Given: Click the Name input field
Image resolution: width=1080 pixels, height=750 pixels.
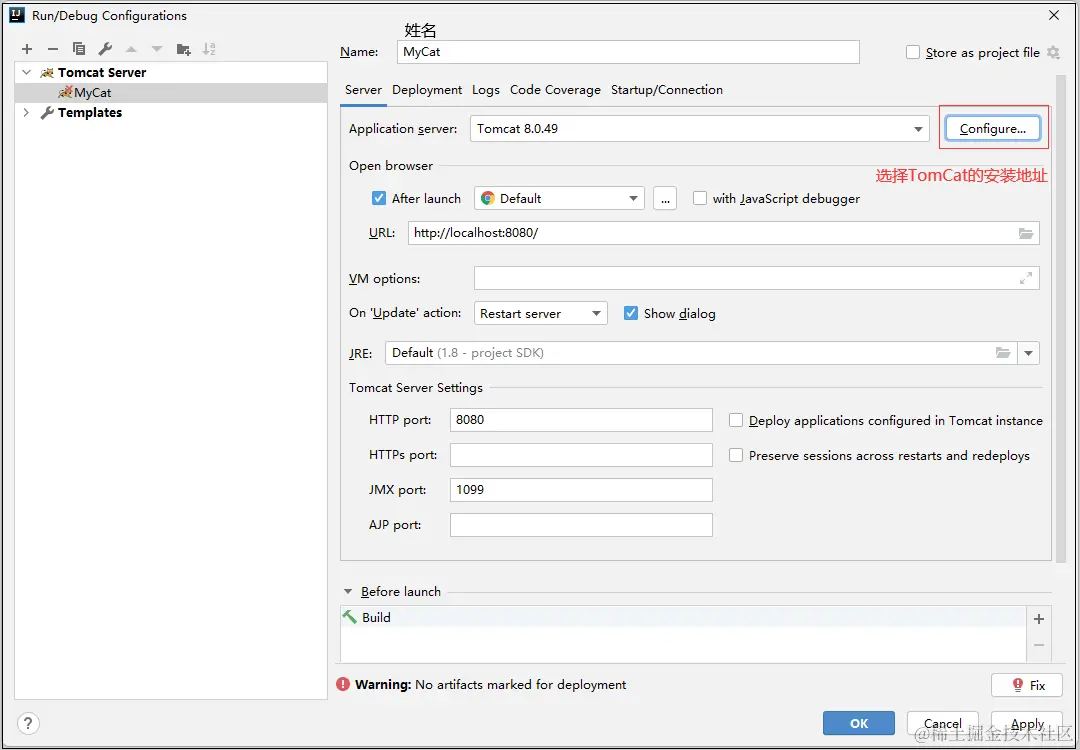Looking at the screenshot, I should coord(628,52).
